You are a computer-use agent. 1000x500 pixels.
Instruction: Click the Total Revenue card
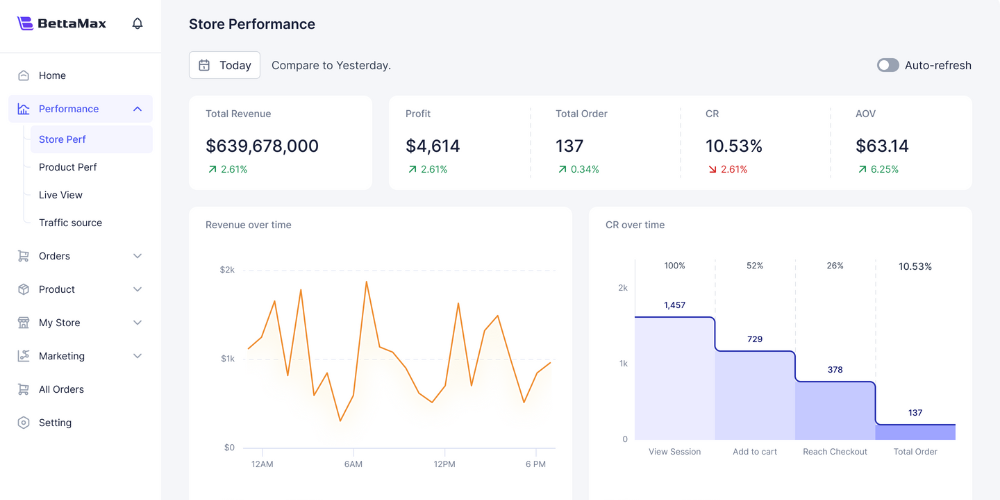280,143
